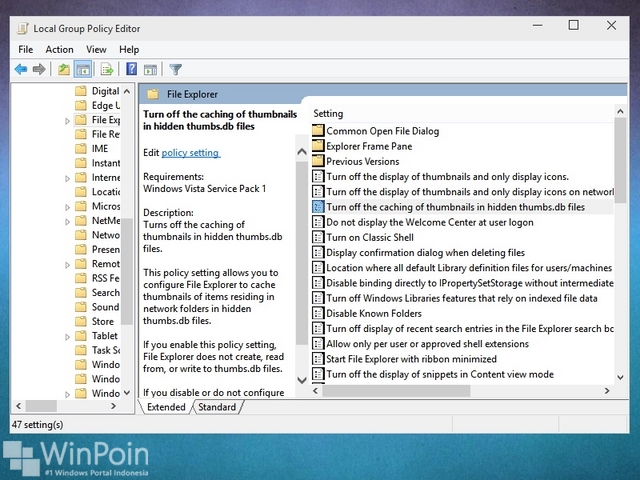Select Turn off display of recent search entries policy
Viewport: 640px width, 480px height.
click(x=462, y=329)
